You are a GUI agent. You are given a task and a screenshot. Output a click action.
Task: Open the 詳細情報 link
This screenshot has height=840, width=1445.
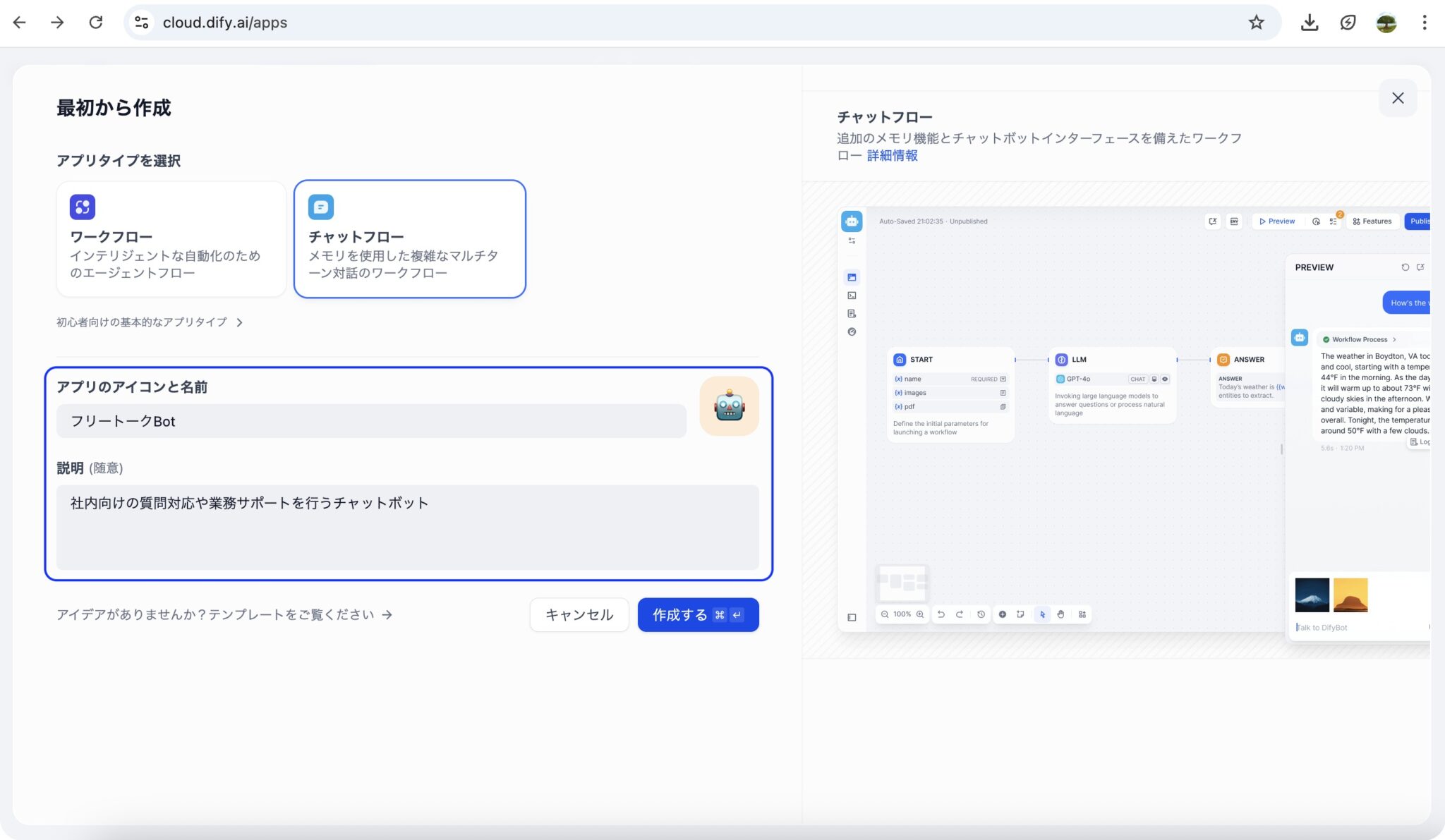[x=893, y=155]
